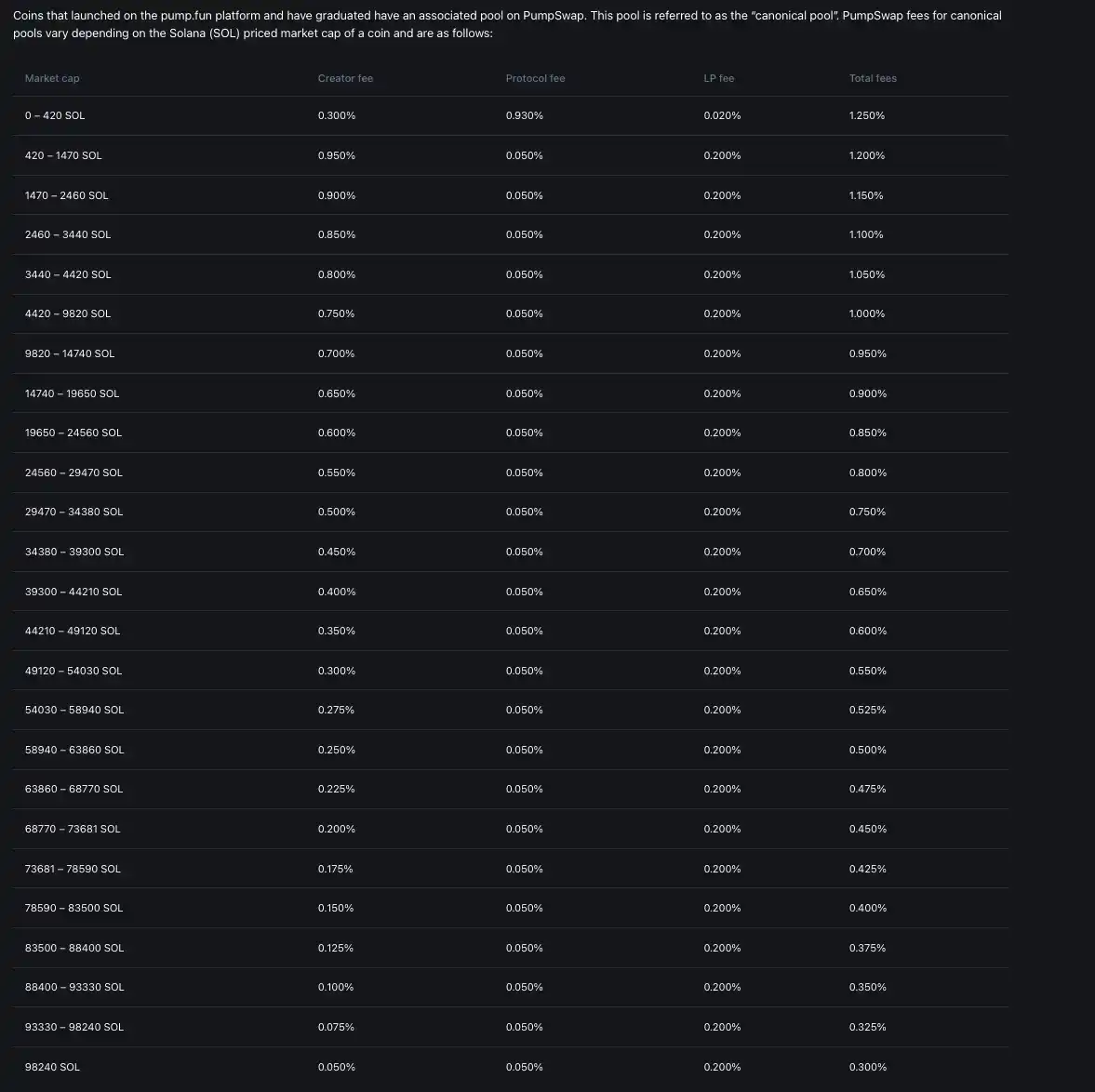
Task: Click the 0.425% total fees value
Action: tap(867, 869)
